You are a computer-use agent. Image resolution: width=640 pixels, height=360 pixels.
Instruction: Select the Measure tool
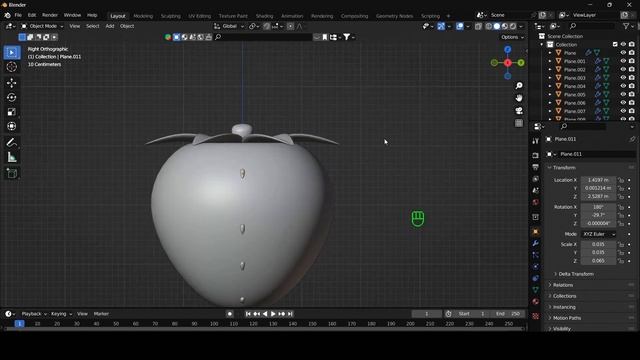coord(12,157)
